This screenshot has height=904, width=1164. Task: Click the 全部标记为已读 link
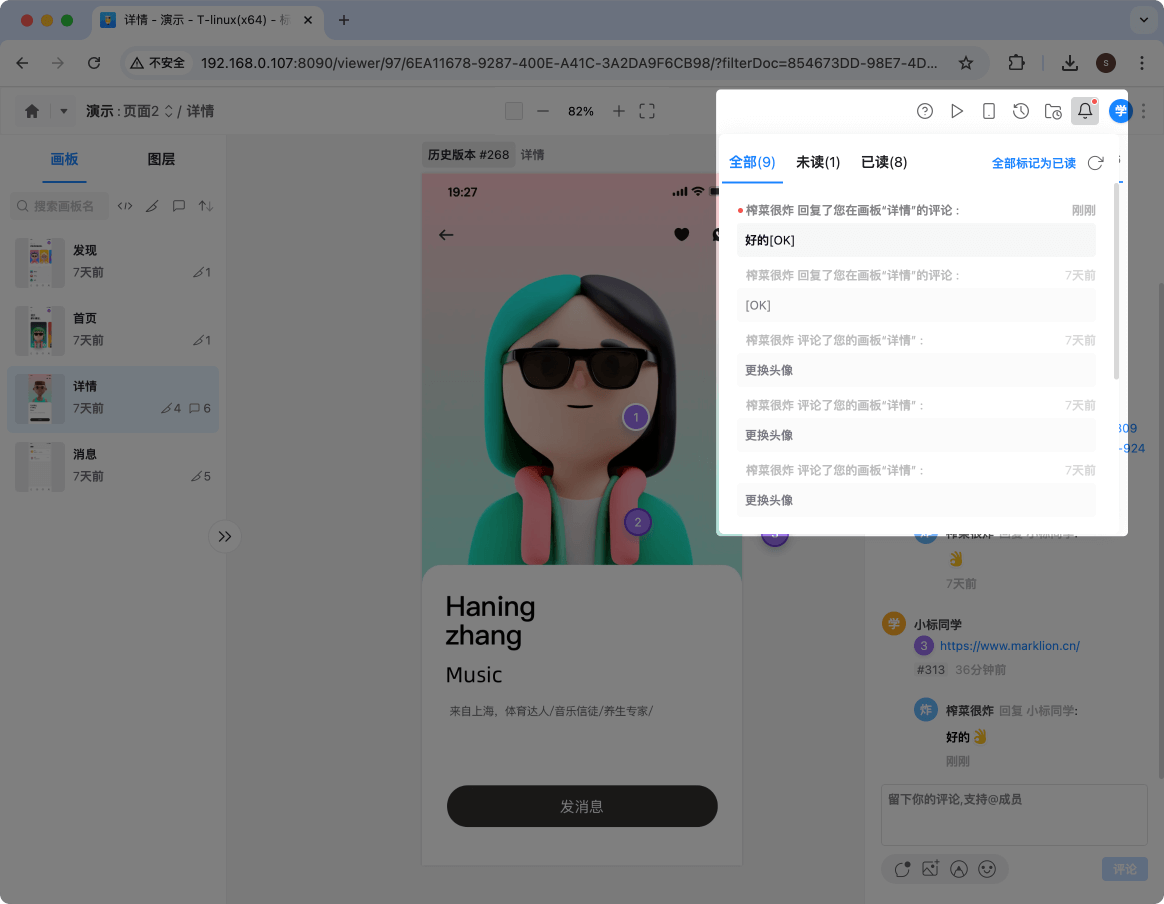pos(1034,162)
